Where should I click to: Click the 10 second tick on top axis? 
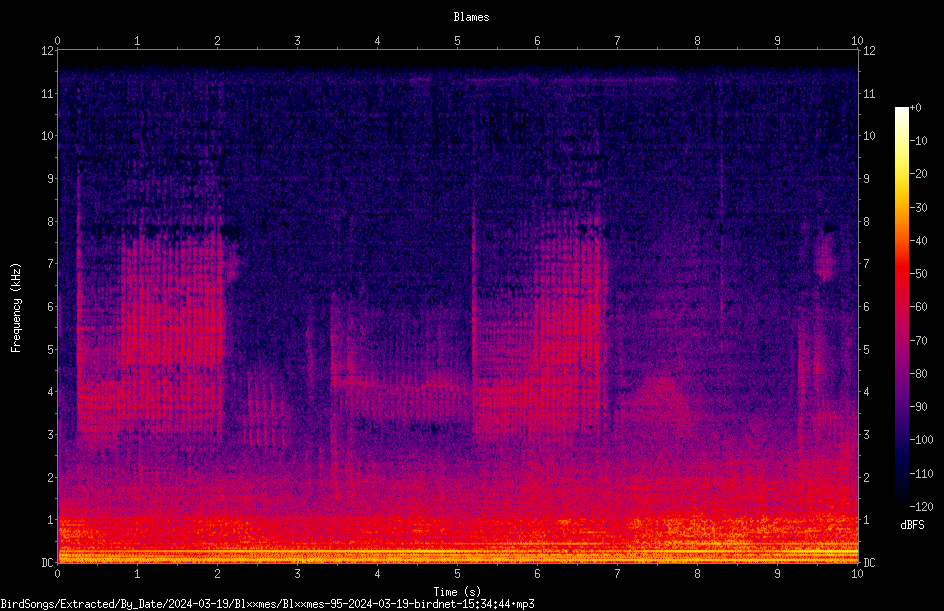point(857,41)
